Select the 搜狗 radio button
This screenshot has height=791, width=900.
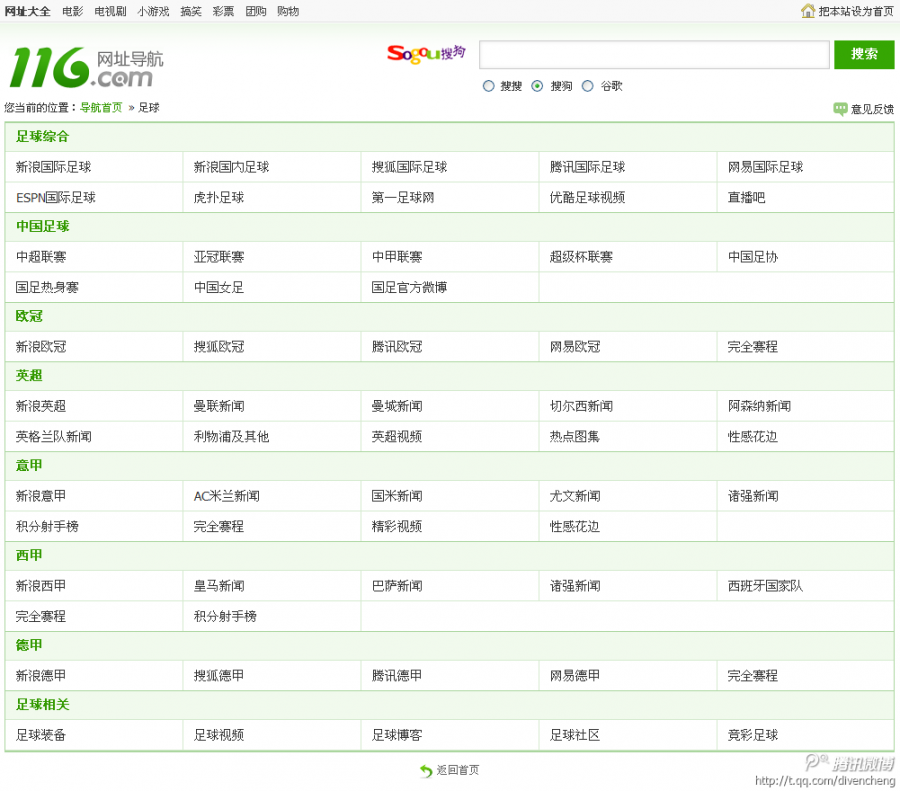538,86
